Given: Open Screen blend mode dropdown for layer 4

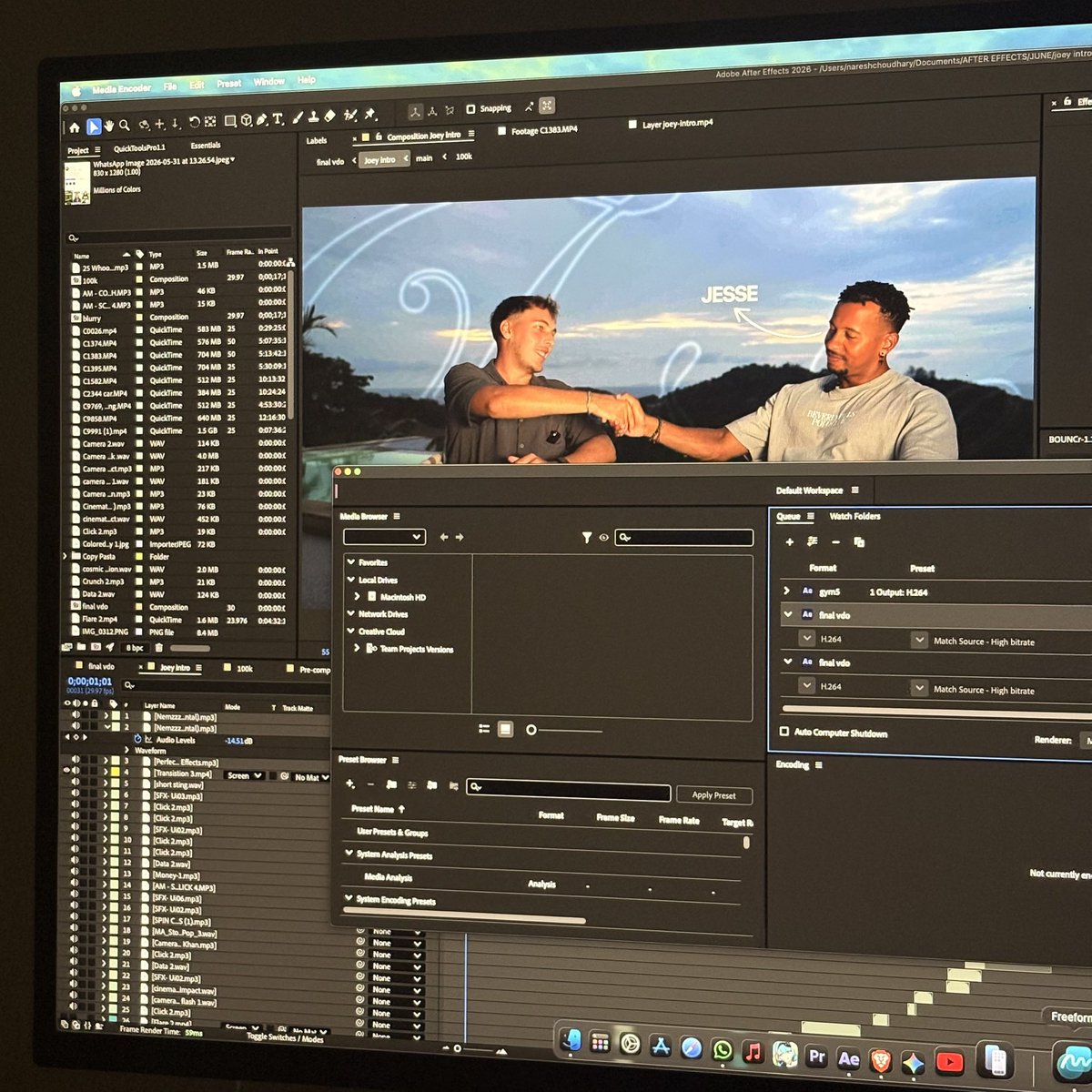Looking at the screenshot, I should coord(245,775).
